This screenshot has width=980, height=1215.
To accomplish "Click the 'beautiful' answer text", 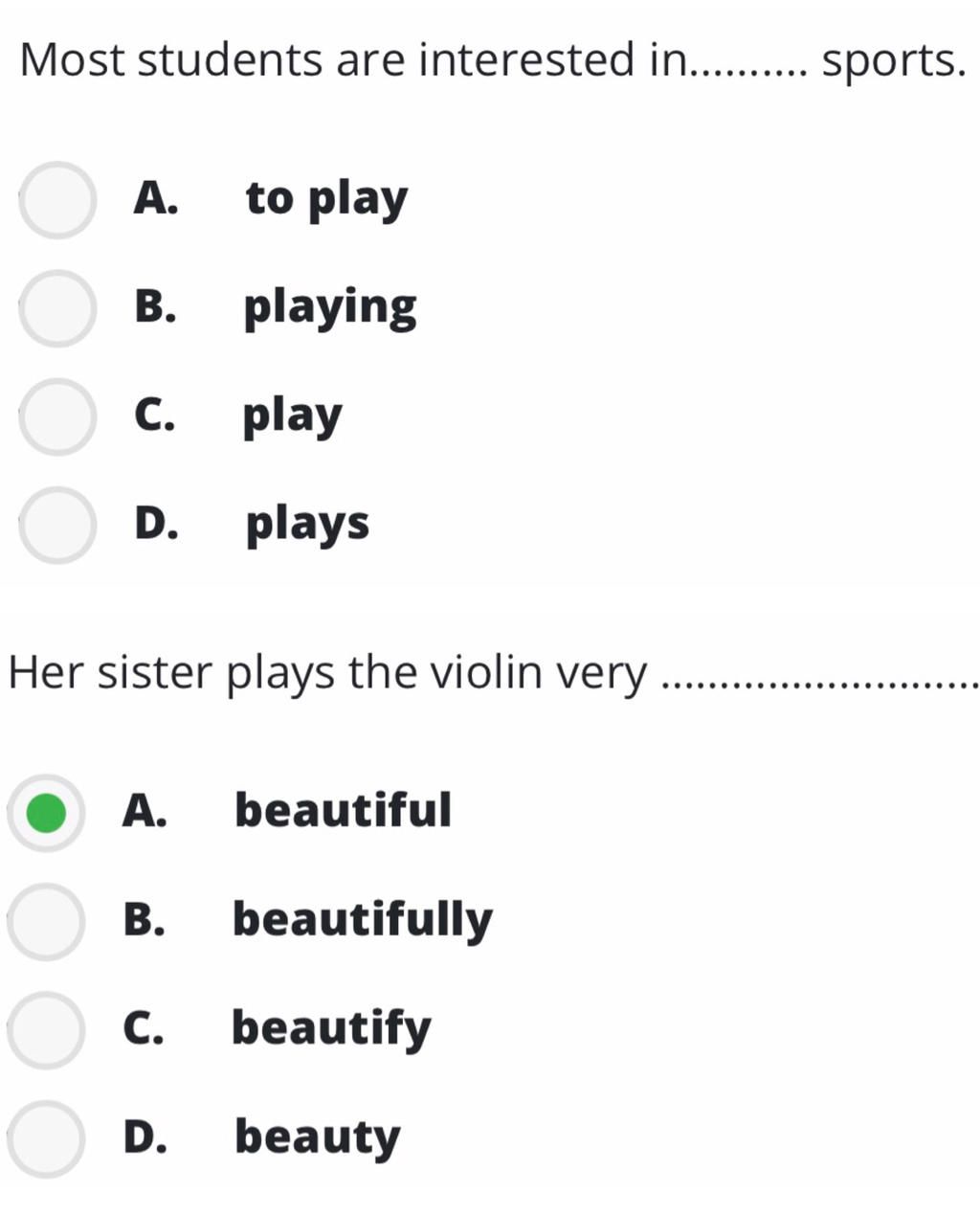I will (343, 810).
